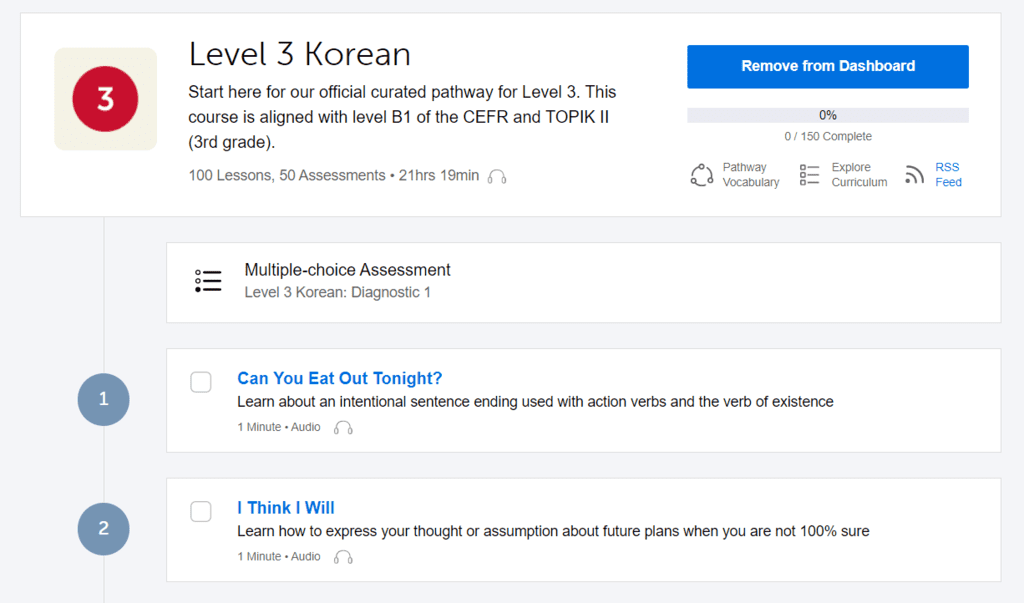This screenshot has width=1024, height=603.
Task: Select the numbered circle 1 beside first lesson
Action: tap(103, 399)
